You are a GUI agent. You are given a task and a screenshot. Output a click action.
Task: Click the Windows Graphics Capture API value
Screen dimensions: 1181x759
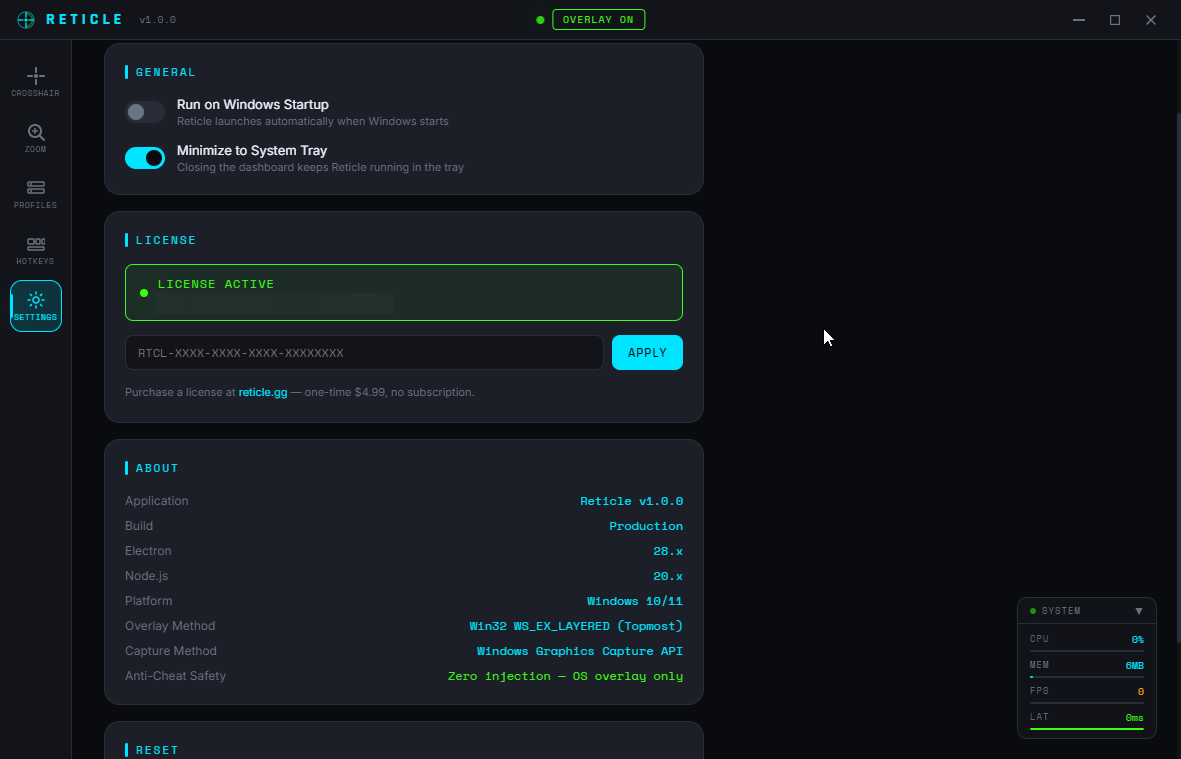tap(579, 651)
